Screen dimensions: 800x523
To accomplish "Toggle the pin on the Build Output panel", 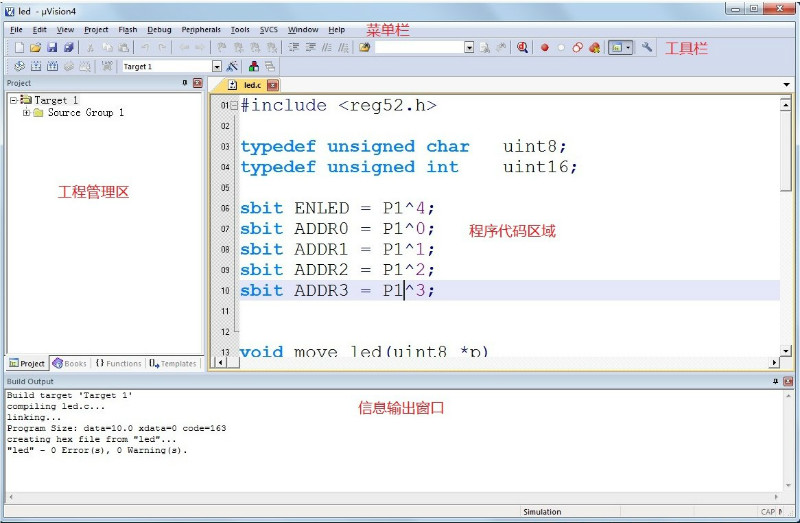I will (x=774, y=382).
